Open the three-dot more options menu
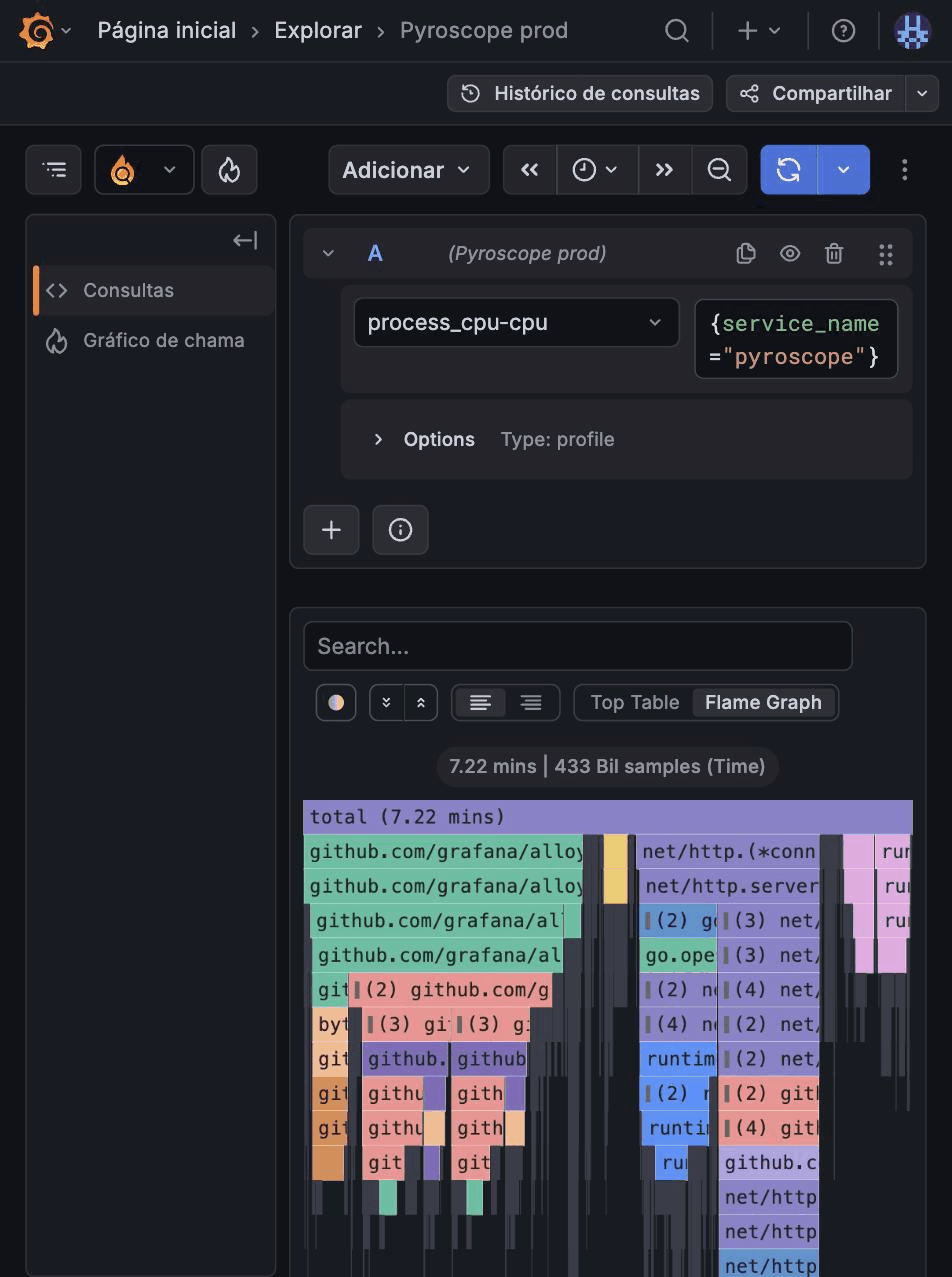The height and width of the screenshot is (1277, 952). coord(905,170)
